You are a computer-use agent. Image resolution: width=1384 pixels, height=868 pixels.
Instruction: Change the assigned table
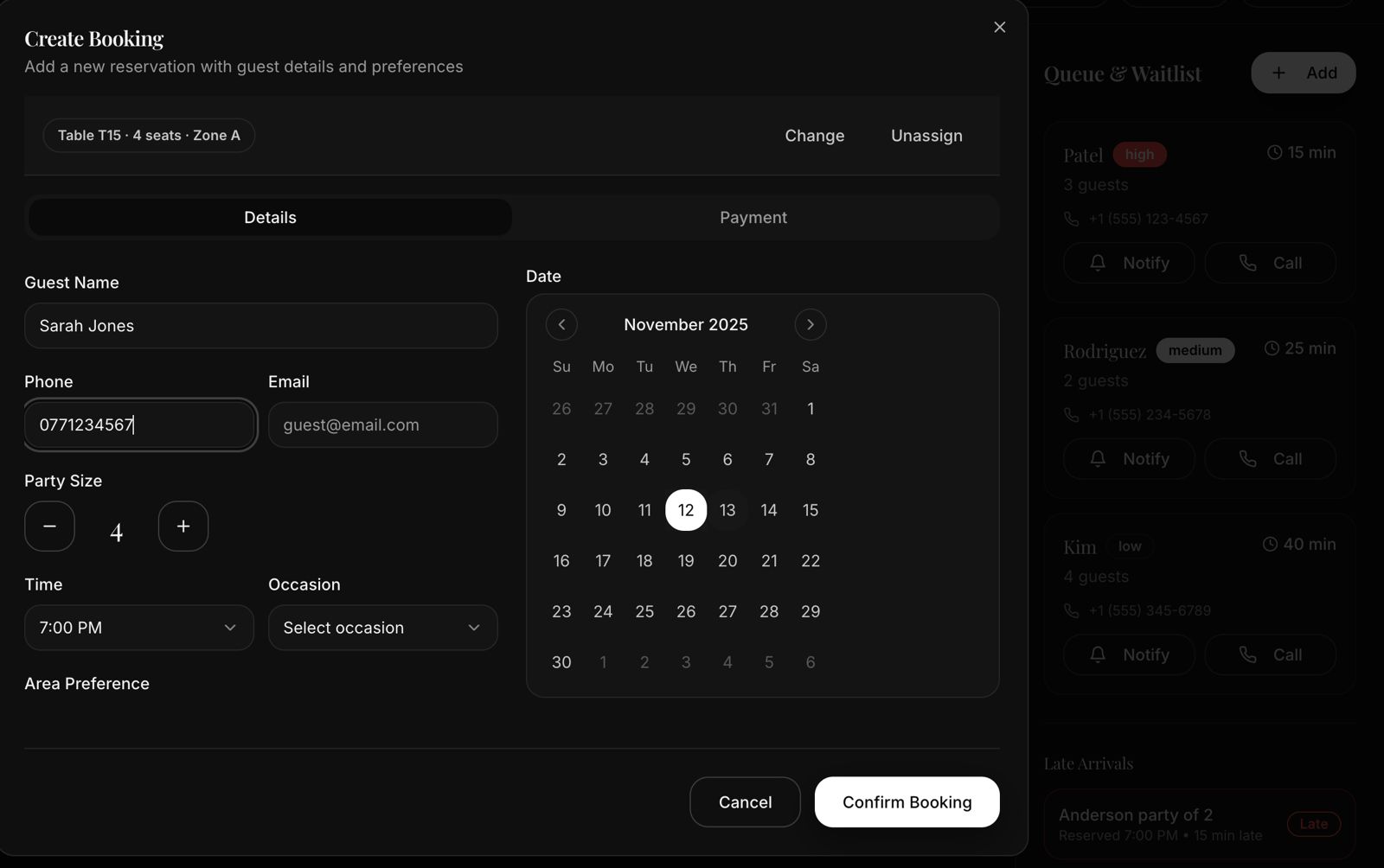coord(814,136)
